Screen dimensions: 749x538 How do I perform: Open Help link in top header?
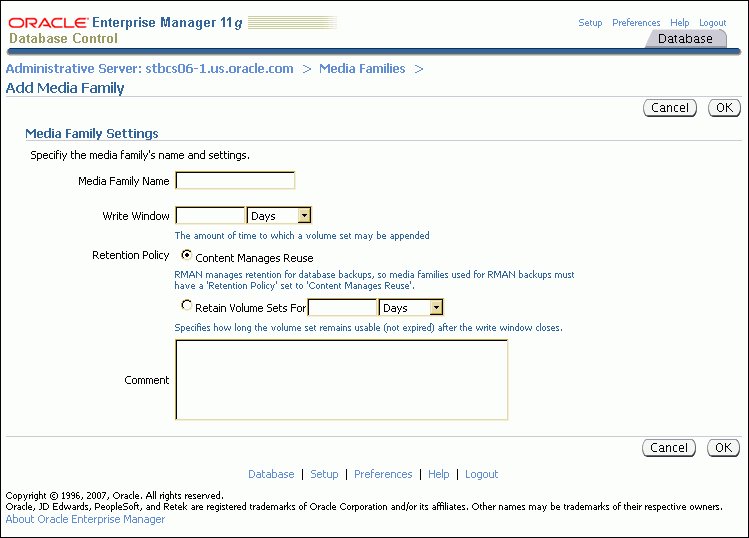[679, 22]
